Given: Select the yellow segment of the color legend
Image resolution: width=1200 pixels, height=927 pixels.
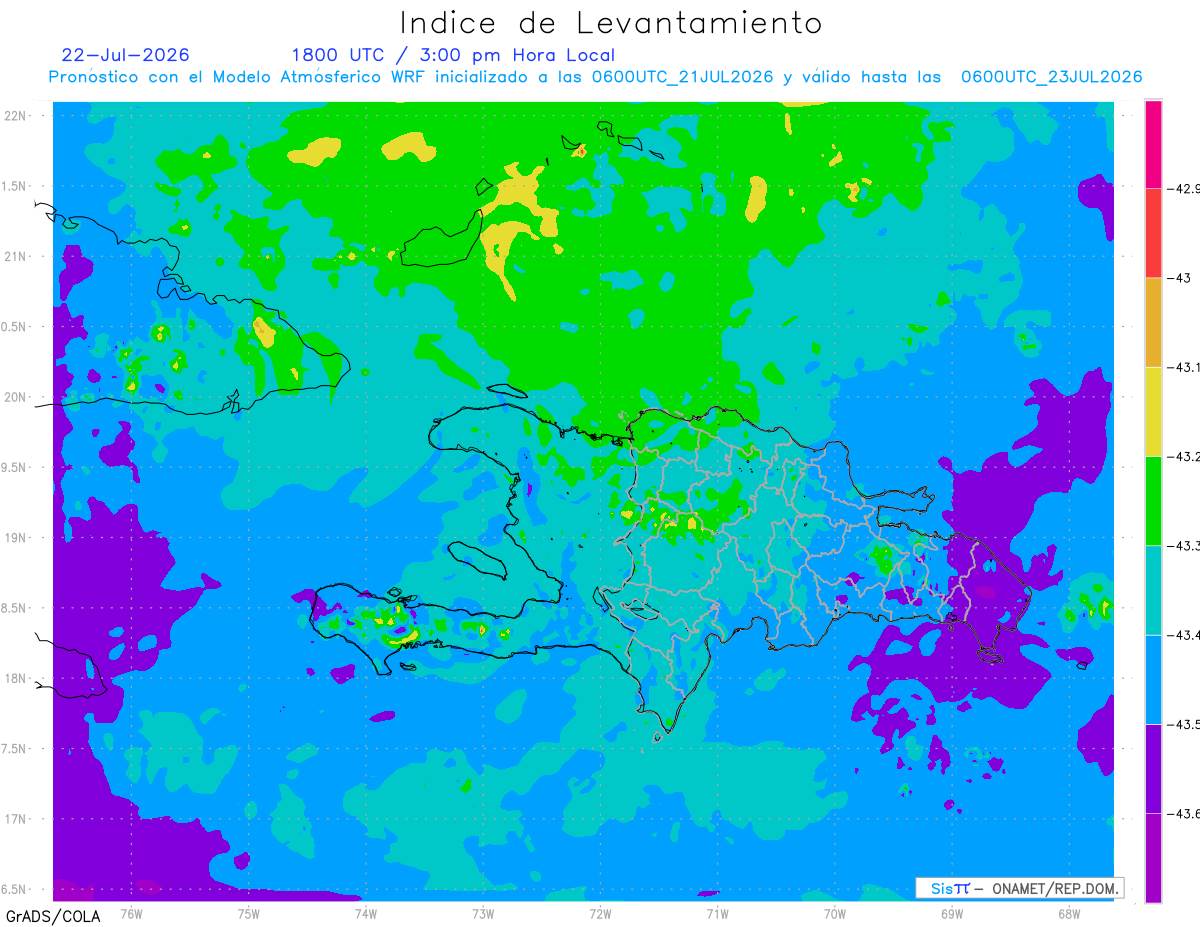Looking at the screenshot, I should [x=1153, y=411].
